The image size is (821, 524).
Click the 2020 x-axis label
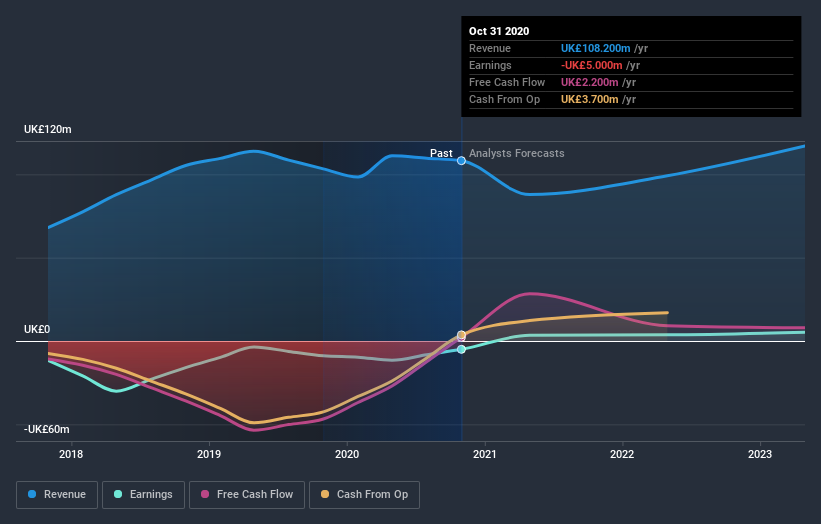[x=347, y=454]
